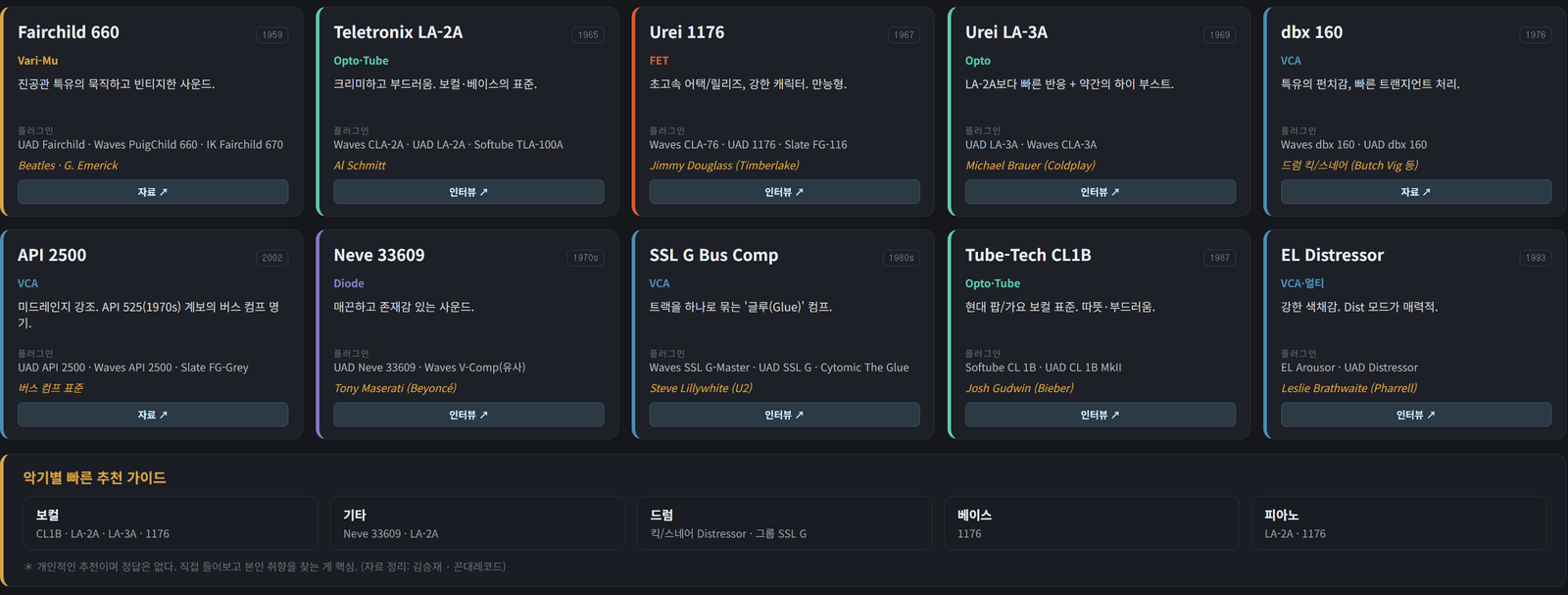Viewport: 1568px width, 595px height.
Task: Select the 피아노 recommendation box
Action: pos(1398,523)
